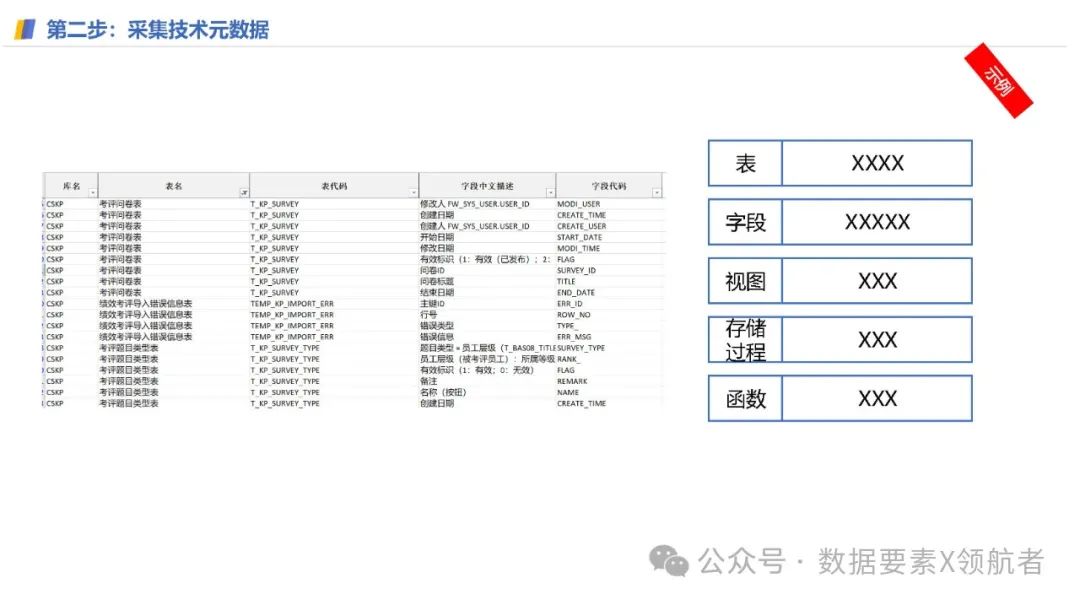Open the 字段代码 column filter dropdown
Screen dimensions: 1080x605
click(x=657, y=193)
